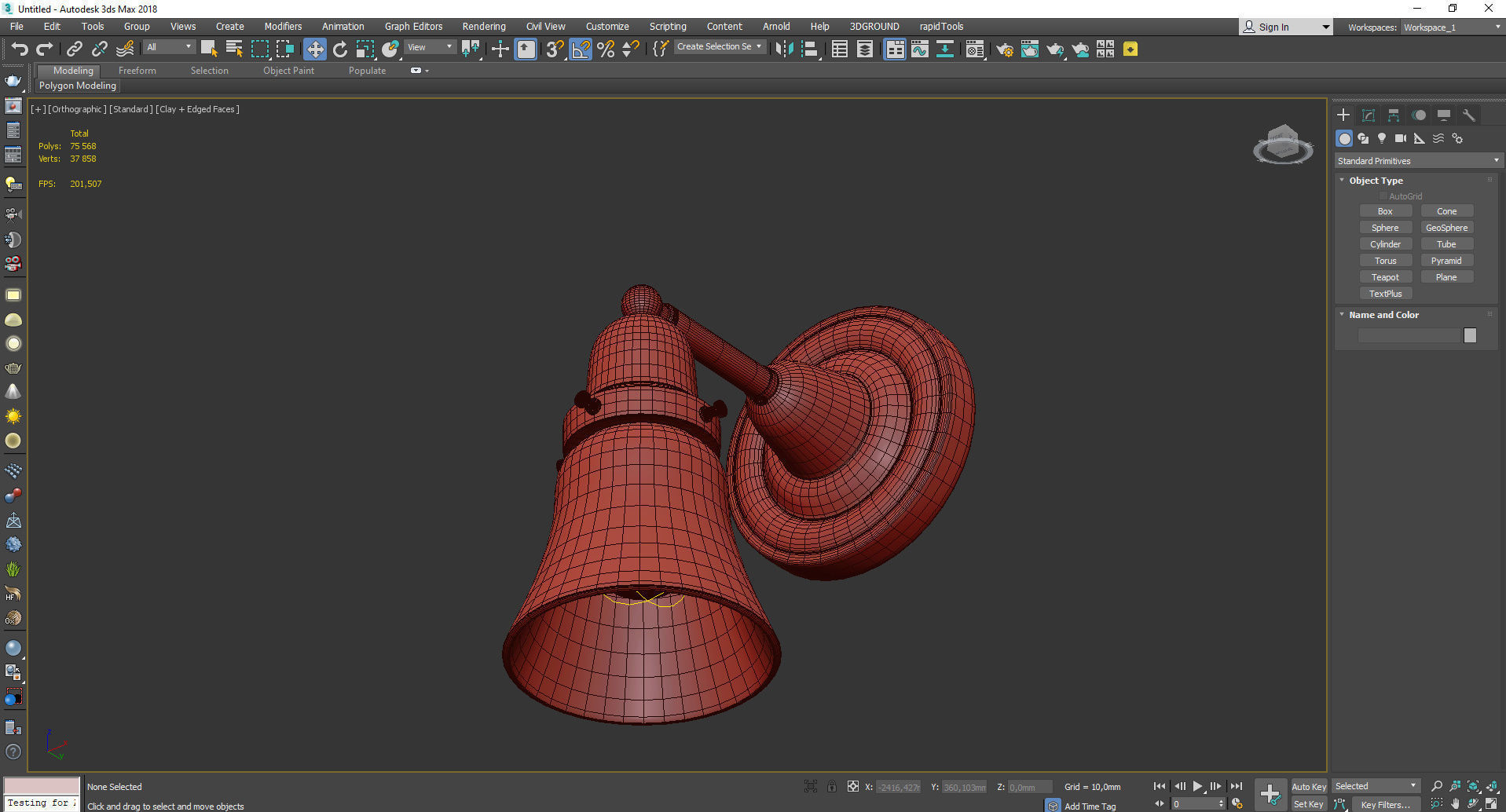Open the Render Setup teapot icon
The image size is (1506, 812).
tap(1005, 49)
